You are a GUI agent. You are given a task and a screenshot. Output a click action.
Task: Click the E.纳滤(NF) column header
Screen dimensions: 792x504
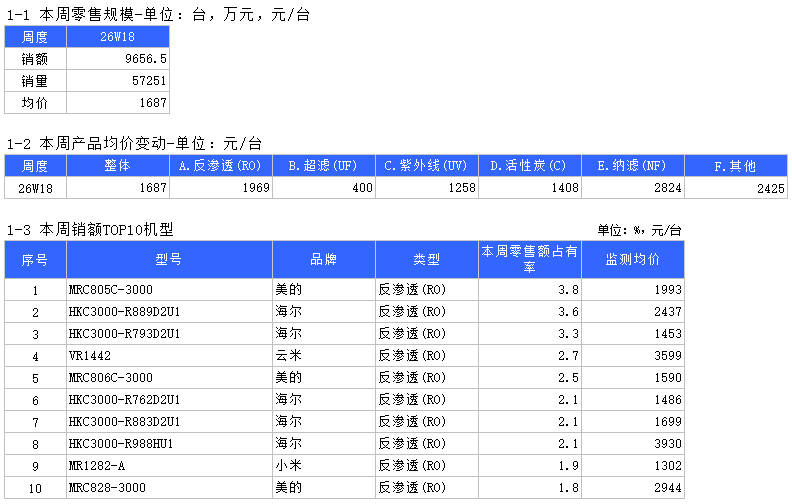[632, 166]
